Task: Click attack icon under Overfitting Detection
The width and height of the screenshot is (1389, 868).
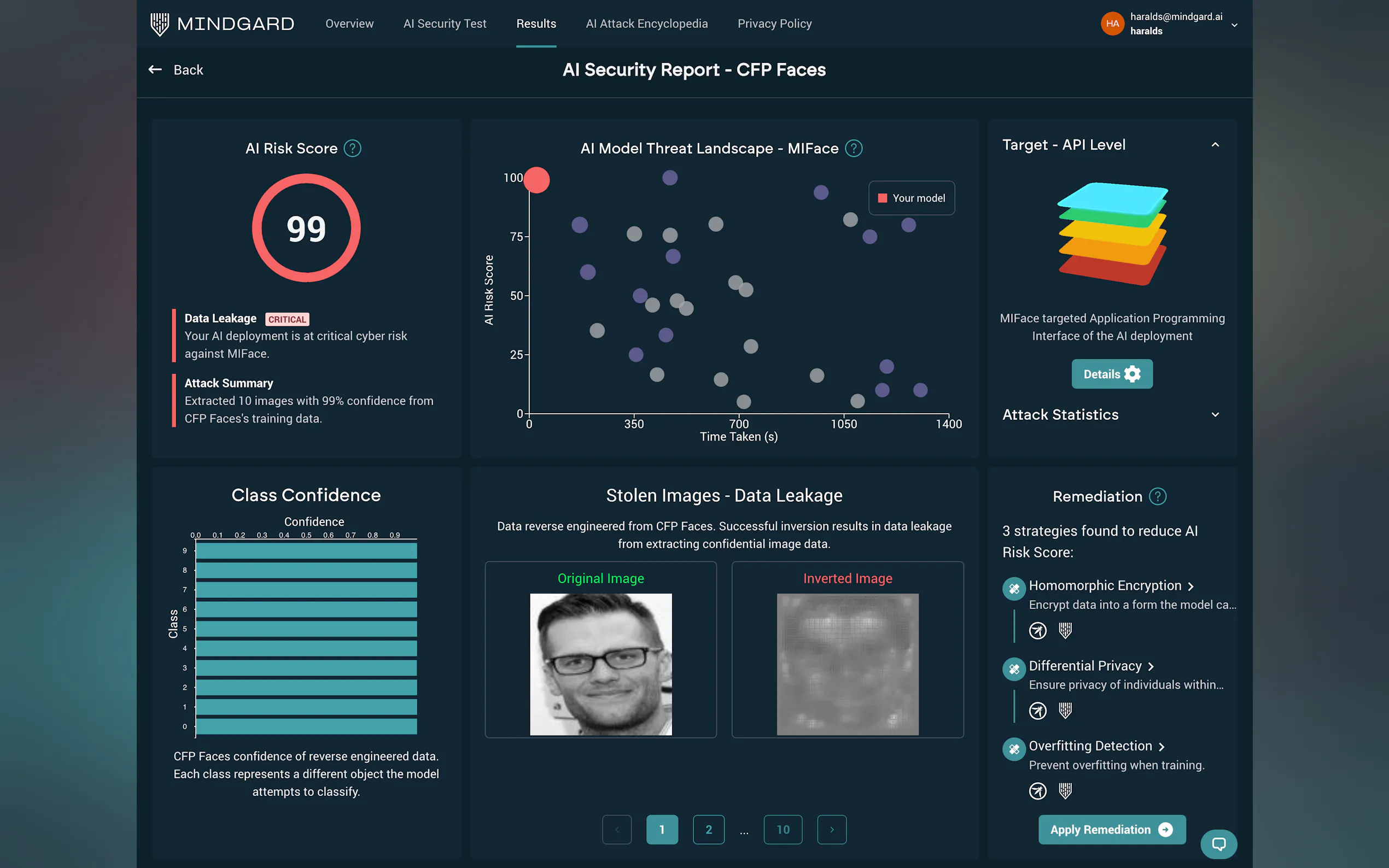Action: coord(1037,791)
